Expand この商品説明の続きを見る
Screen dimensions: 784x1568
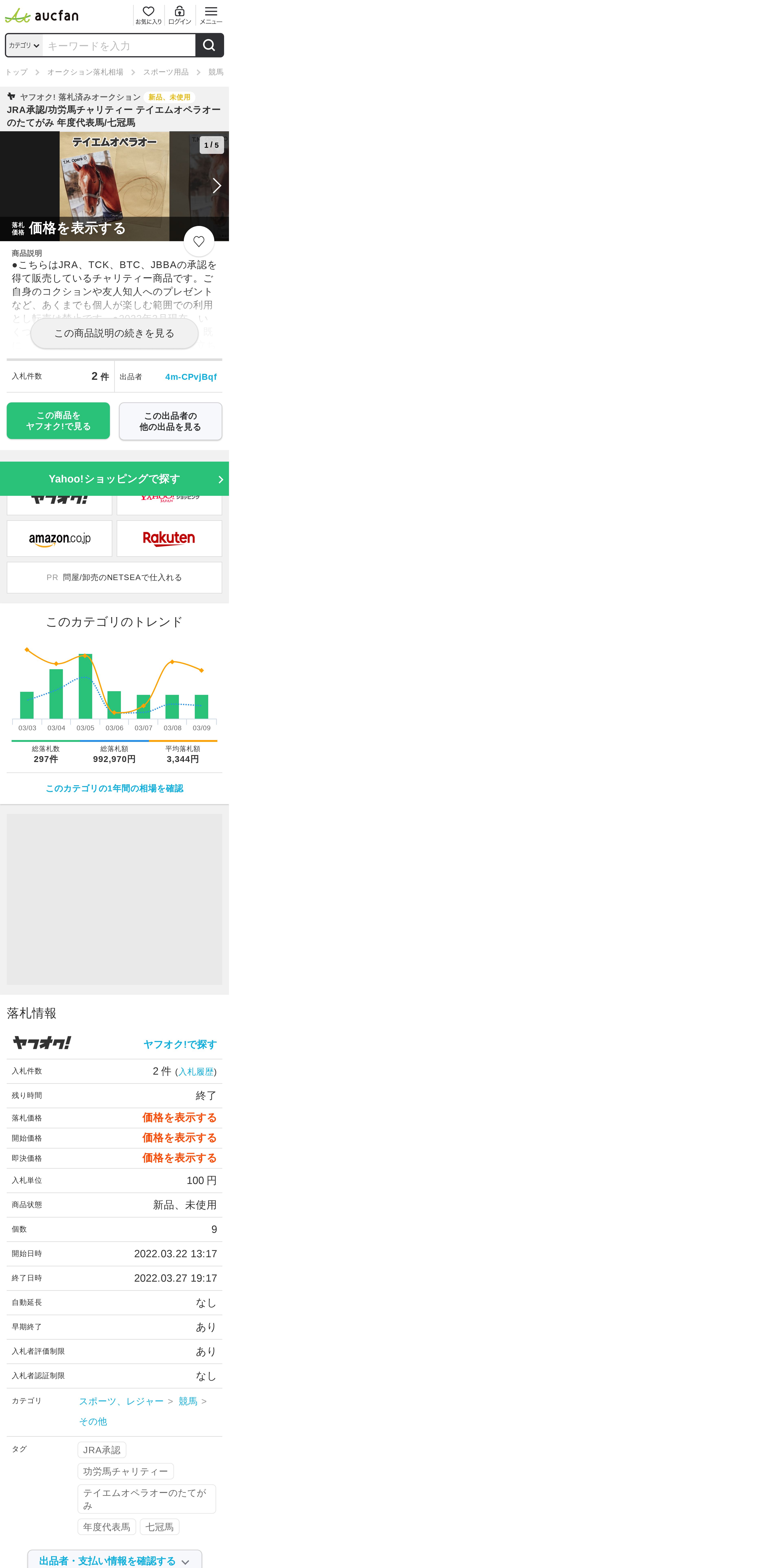pyautogui.click(x=114, y=334)
